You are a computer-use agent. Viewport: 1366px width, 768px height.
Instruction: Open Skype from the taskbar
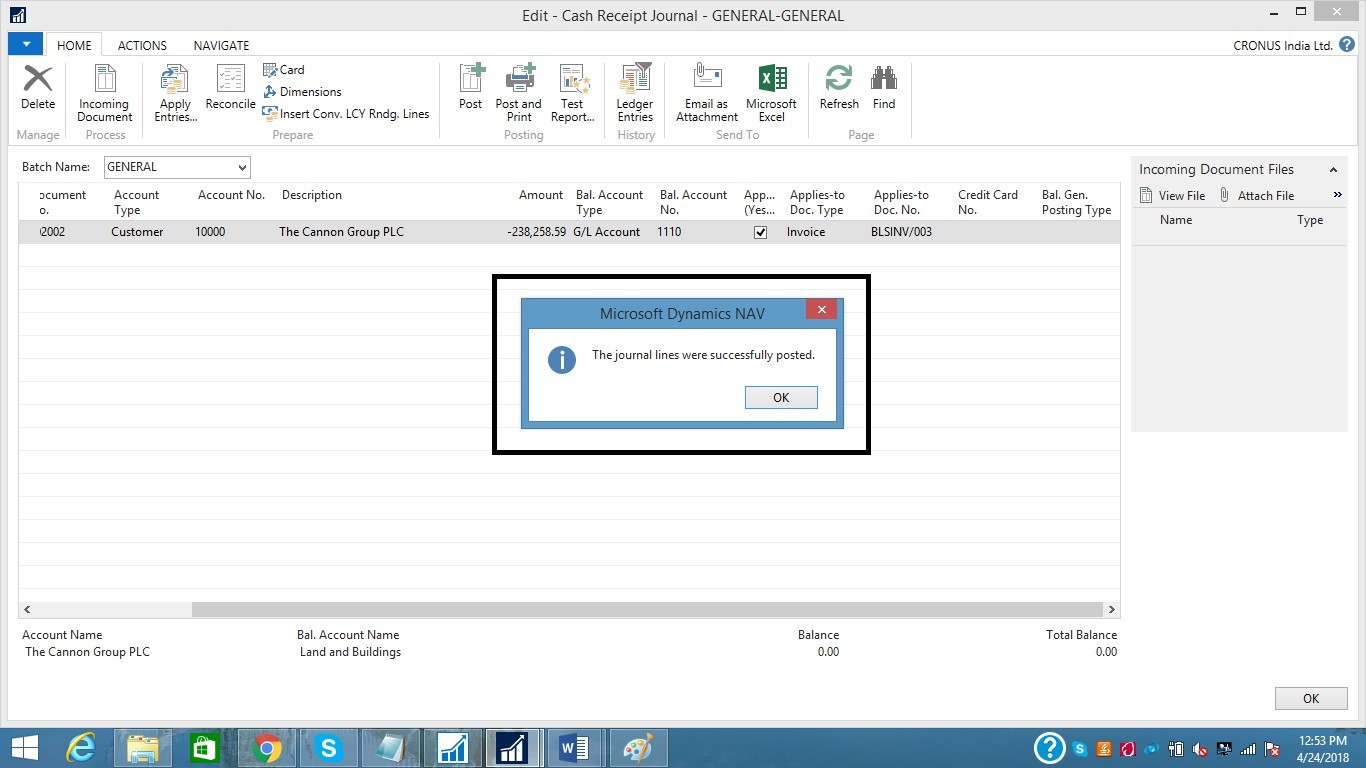[x=328, y=748]
